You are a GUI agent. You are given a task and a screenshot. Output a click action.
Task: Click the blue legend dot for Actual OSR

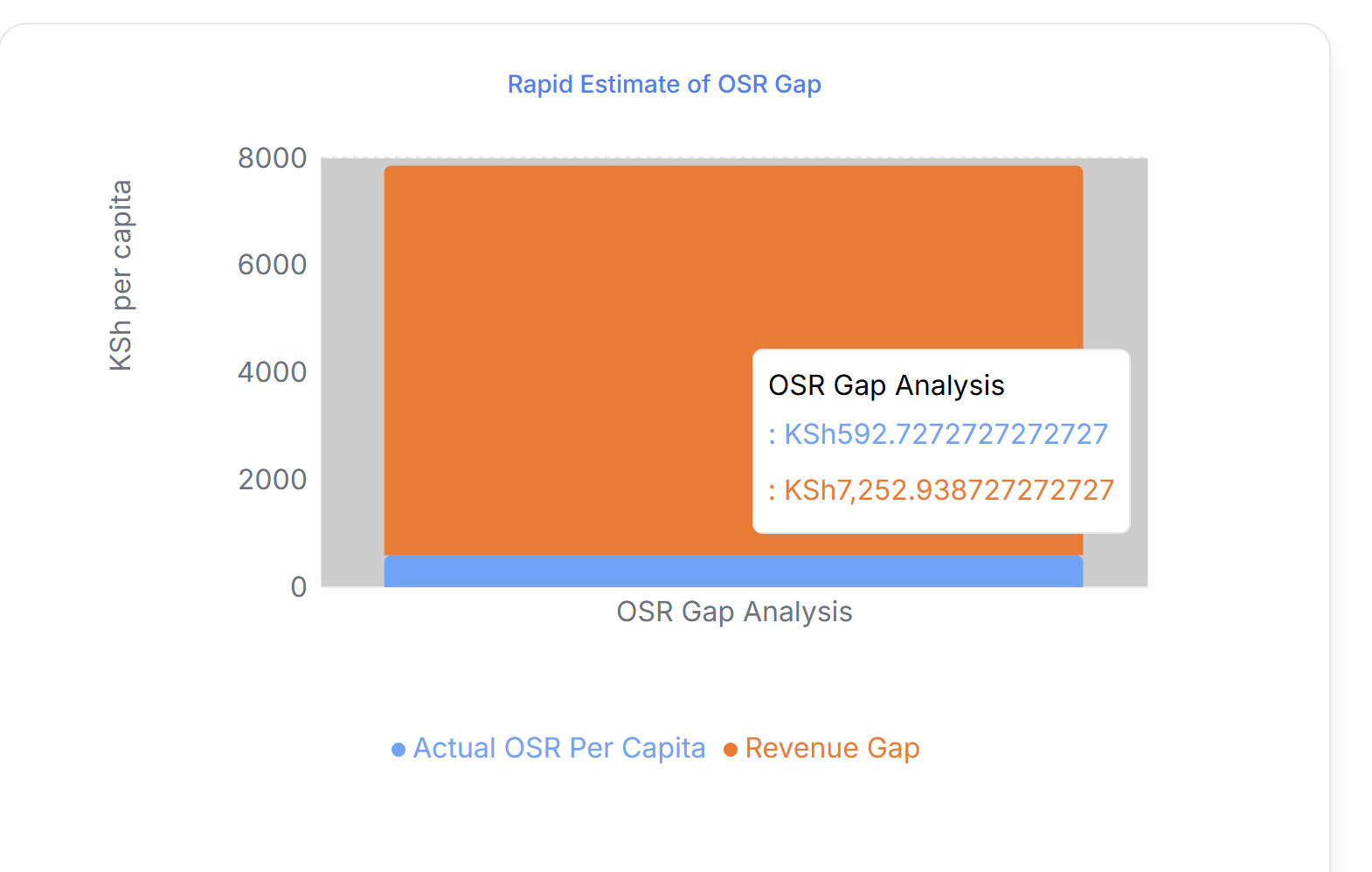[x=398, y=750]
